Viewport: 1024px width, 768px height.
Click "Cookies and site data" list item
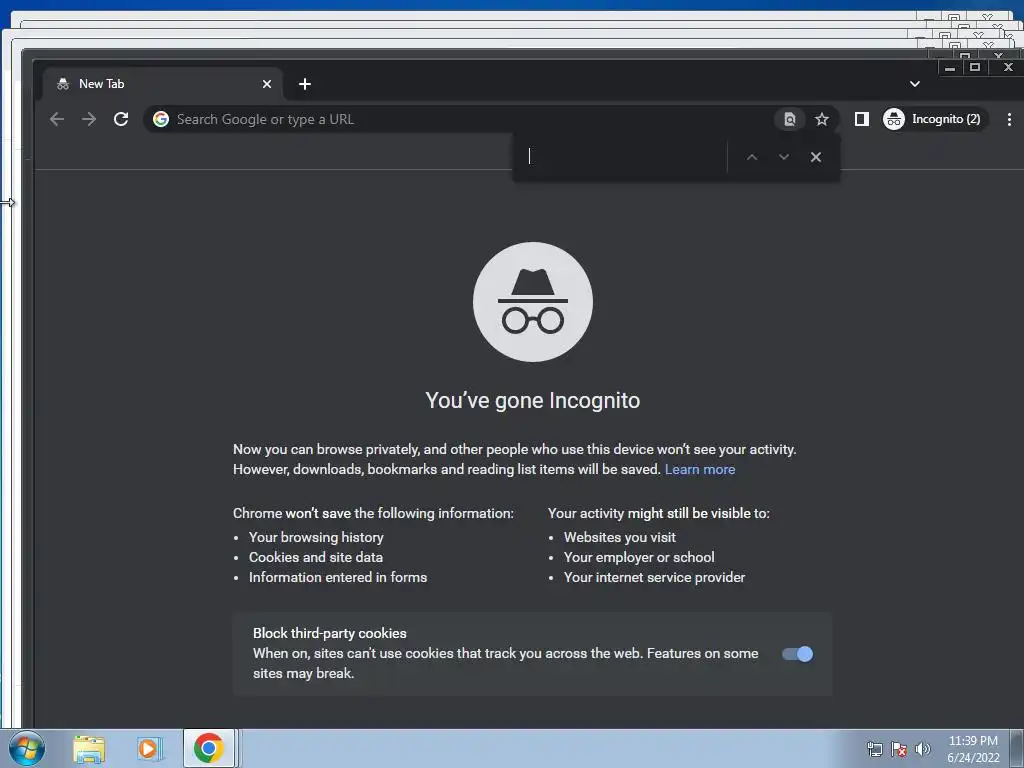click(315, 558)
